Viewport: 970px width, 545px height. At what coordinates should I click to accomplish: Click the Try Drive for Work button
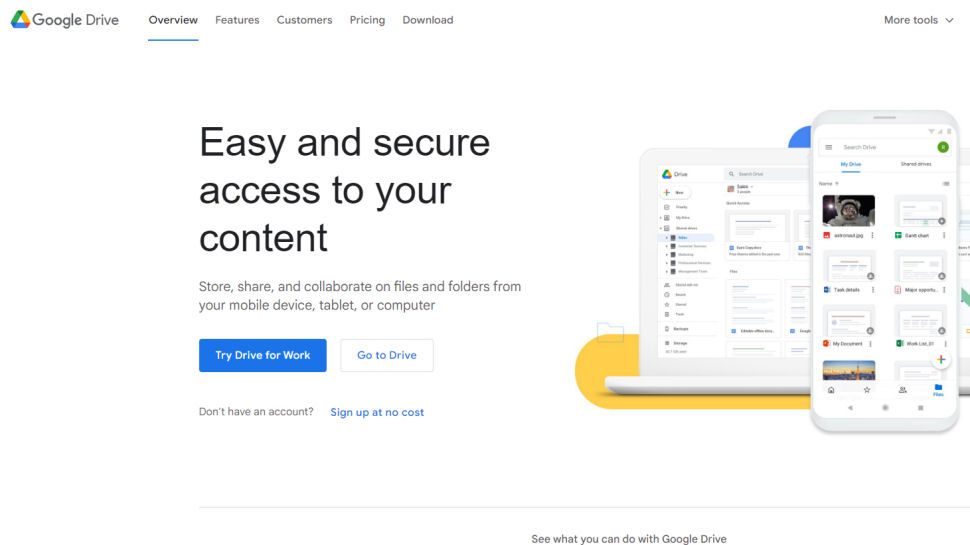(x=262, y=355)
